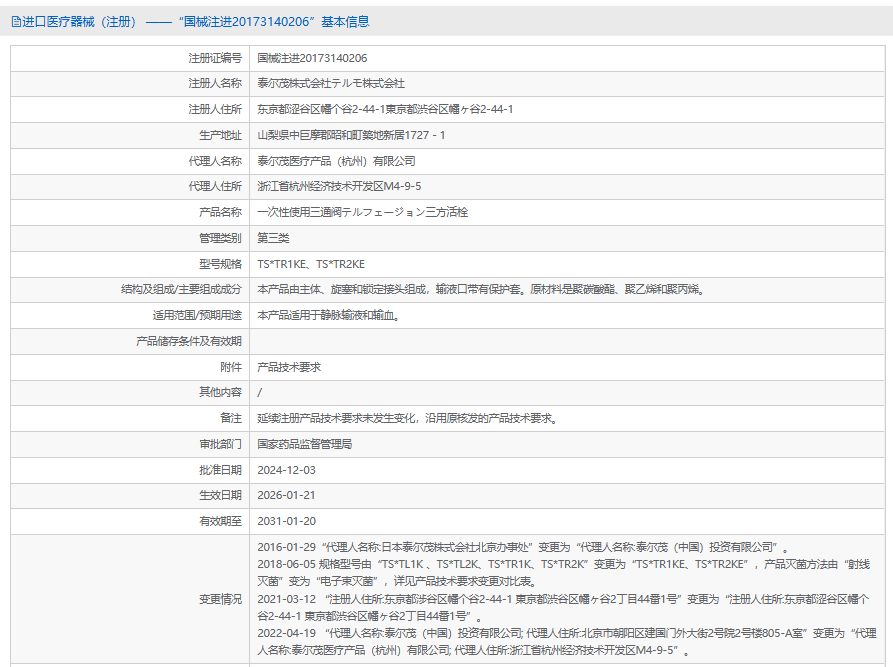Select model value TS*TR1KE、TS*TR2KE
This screenshot has width=893, height=667.
coord(311,264)
